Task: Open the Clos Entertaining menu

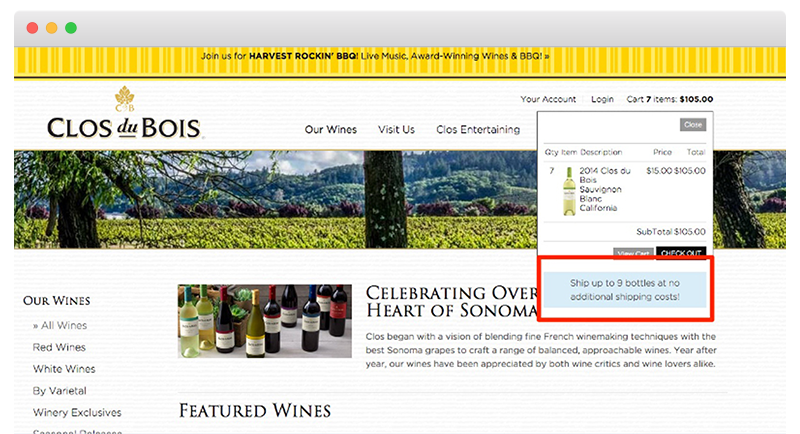Action: point(478,130)
